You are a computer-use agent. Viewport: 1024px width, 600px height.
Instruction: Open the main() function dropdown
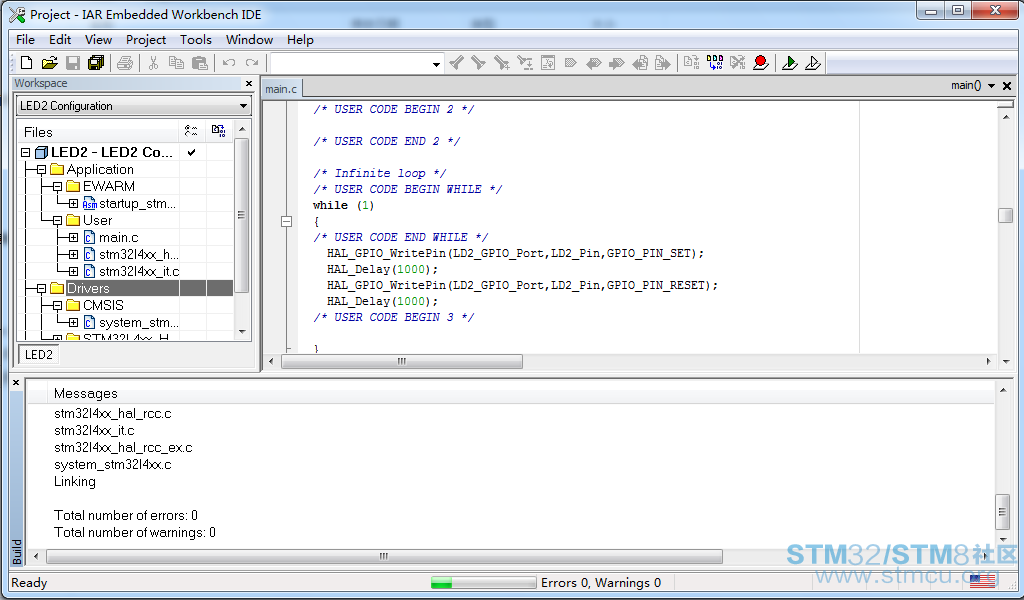tap(991, 86)
